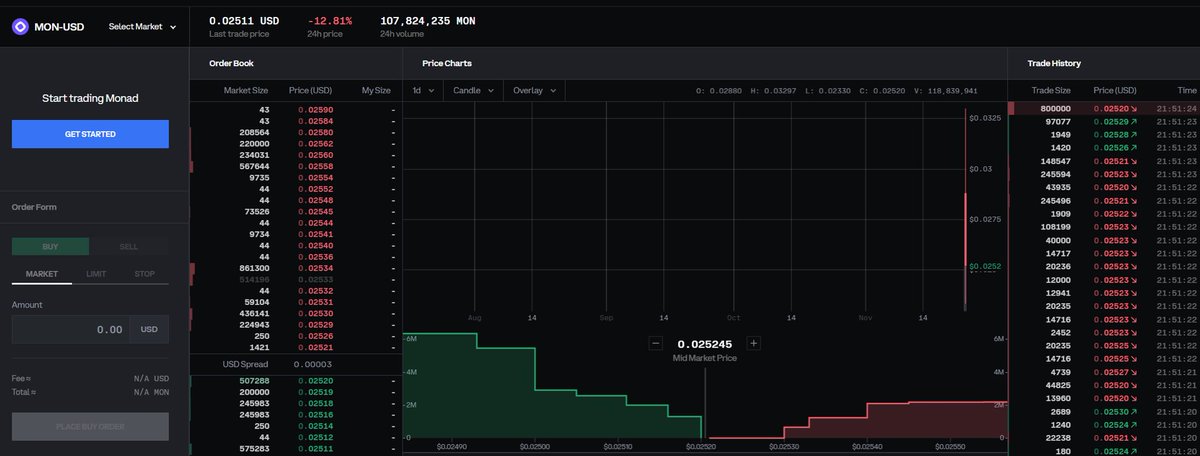Click the -12.81% 24h price value
1200x456 pixels.
coord(330,20)
